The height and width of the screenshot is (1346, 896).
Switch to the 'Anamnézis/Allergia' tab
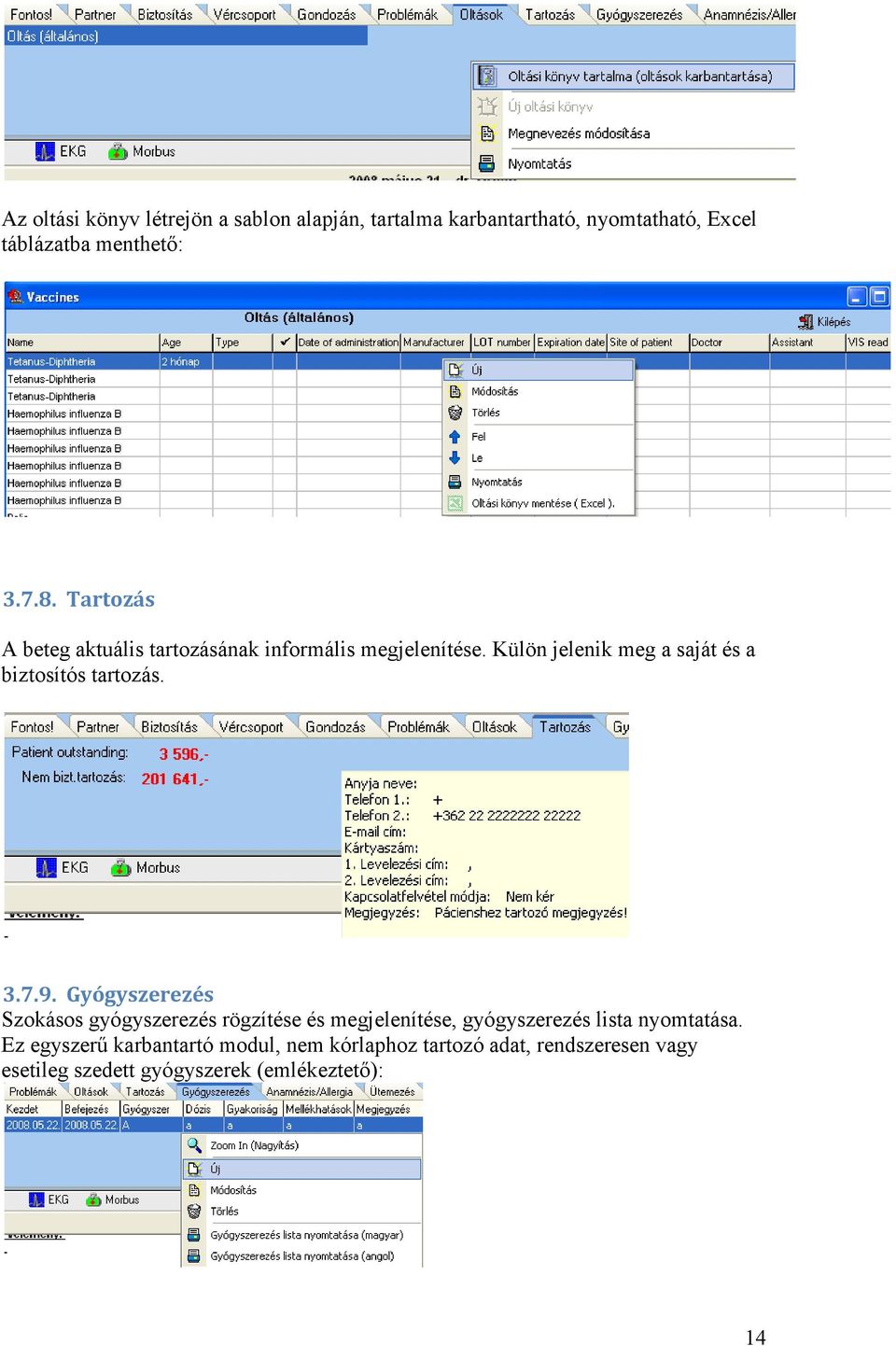pos(309,1091)
